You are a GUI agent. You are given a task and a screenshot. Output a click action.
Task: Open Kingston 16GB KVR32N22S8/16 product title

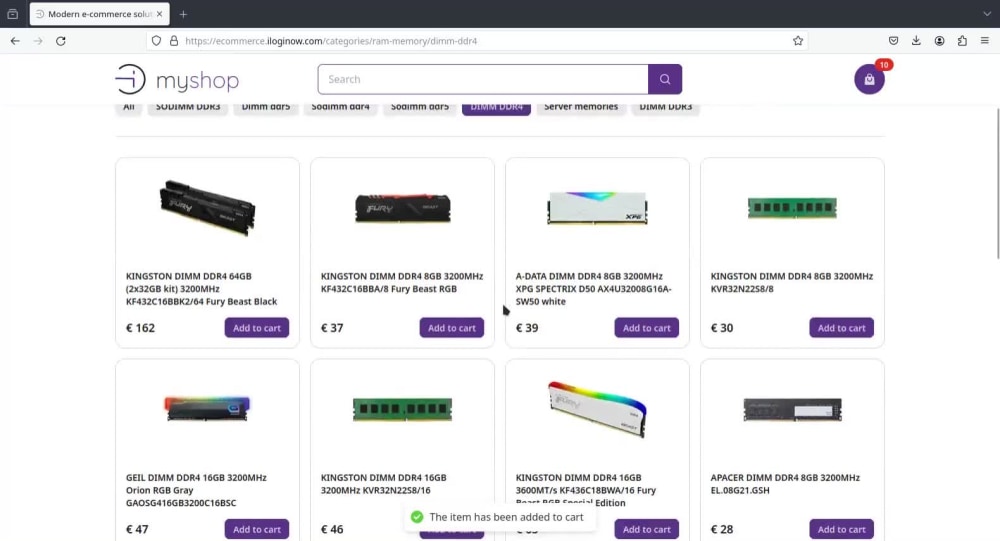384,484
